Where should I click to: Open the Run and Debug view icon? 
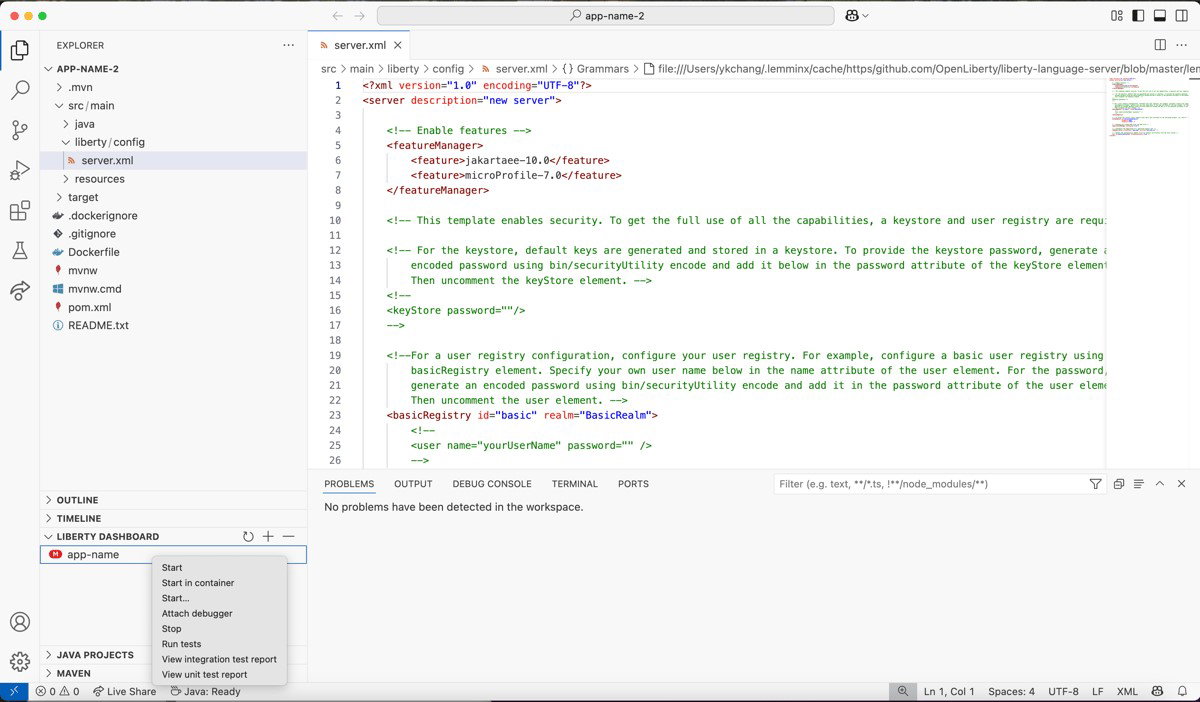point(19,171)
